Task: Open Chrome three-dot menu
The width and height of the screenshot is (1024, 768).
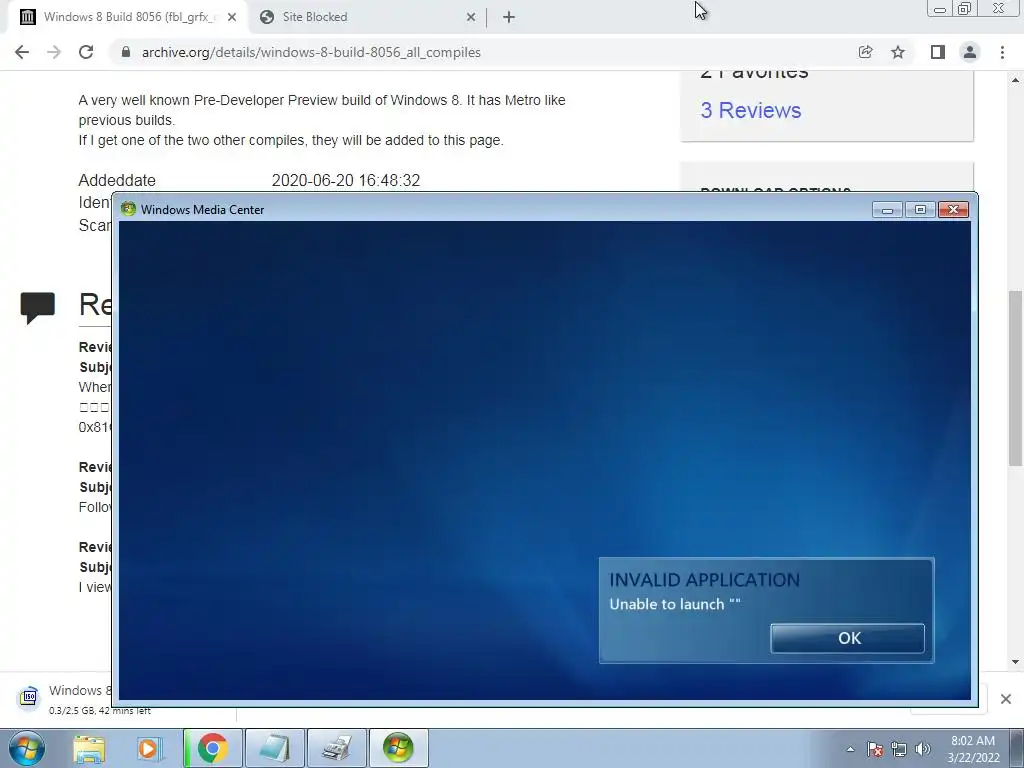Action: [x=1002, y=52]
